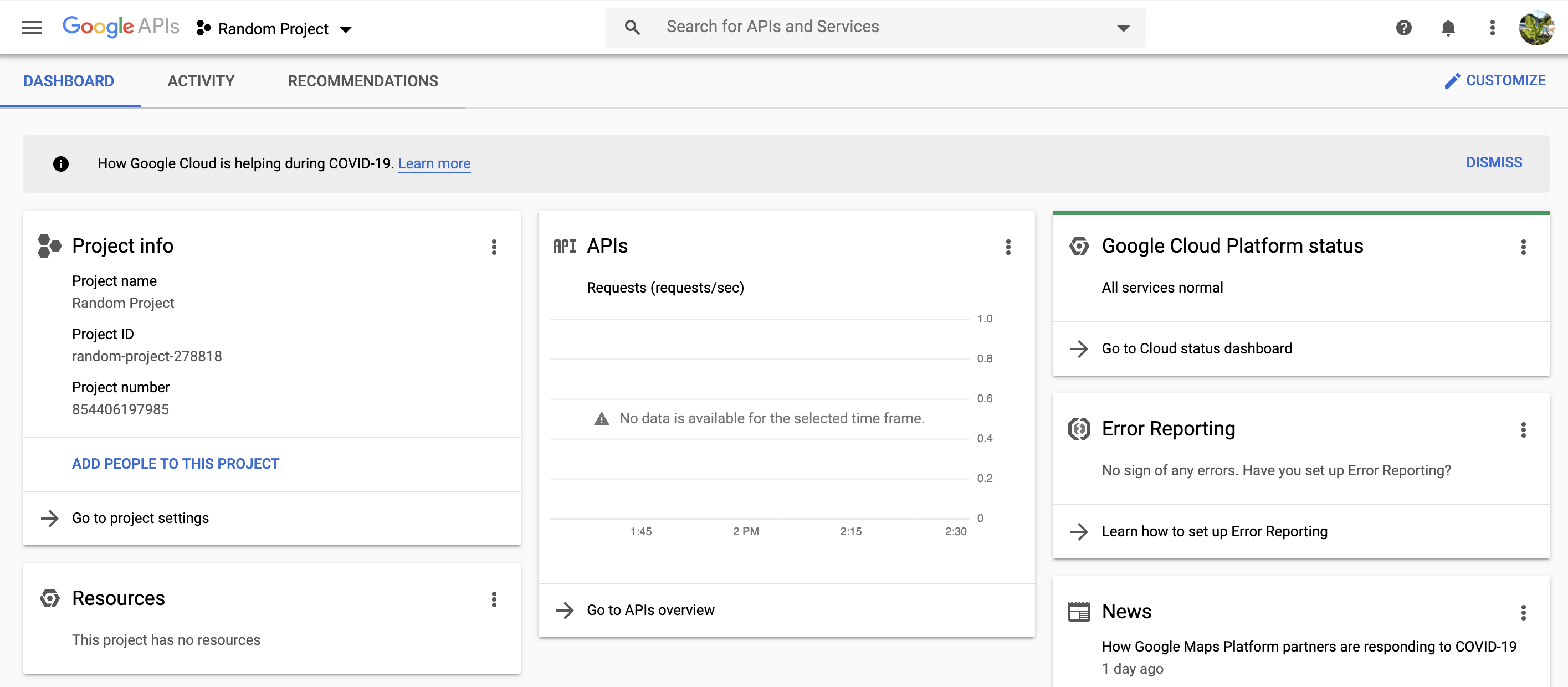Click the project hexagons icon beside Random Project
The height and width of the screenshot is (687, 1568).
203,28
